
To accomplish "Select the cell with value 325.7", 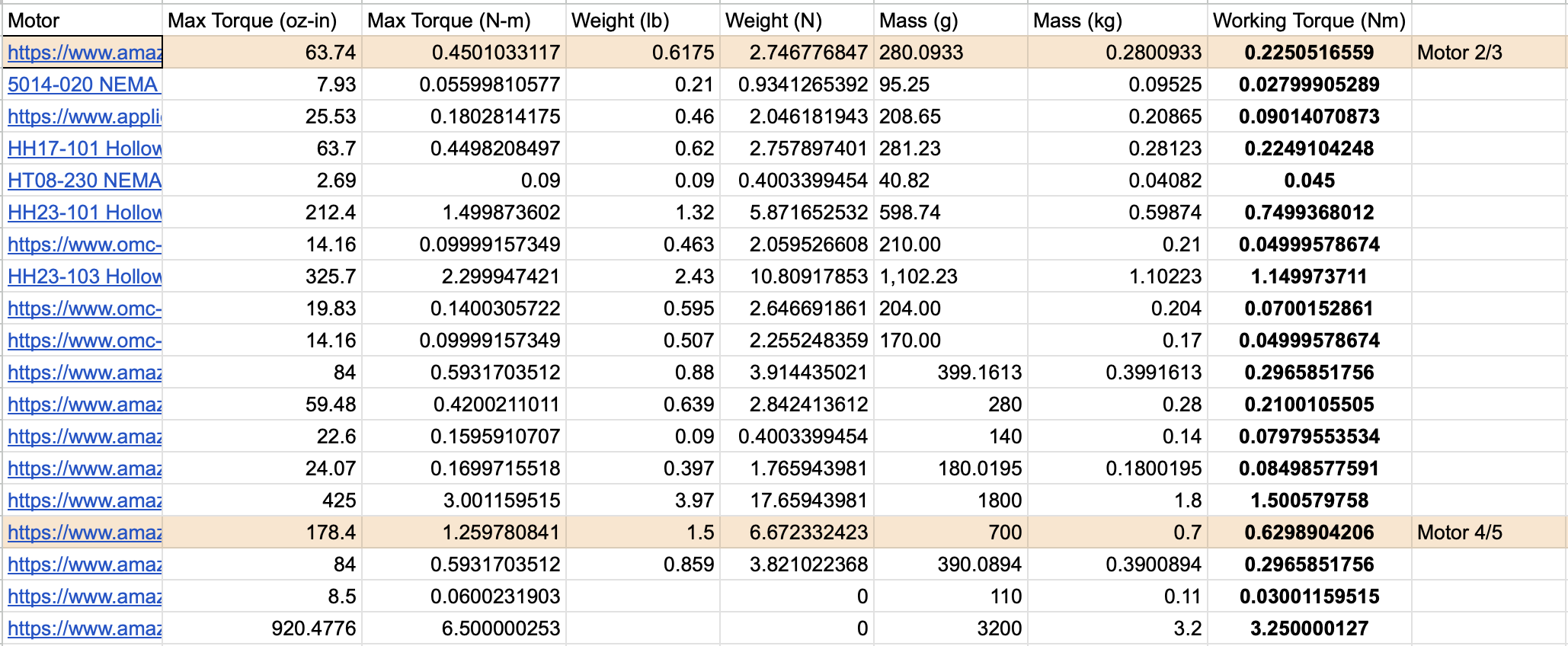I will point(262,277).
